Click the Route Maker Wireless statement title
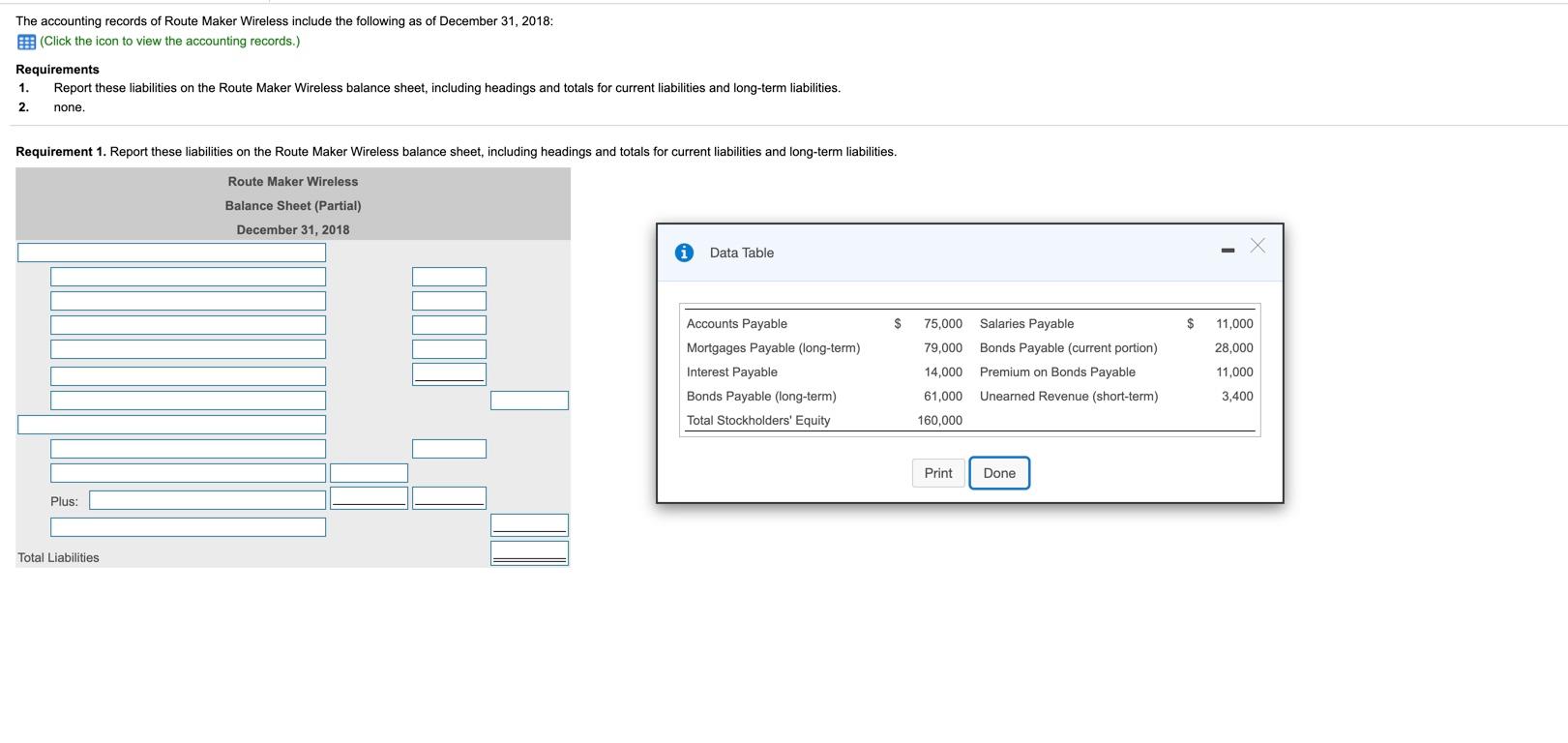 293,182
